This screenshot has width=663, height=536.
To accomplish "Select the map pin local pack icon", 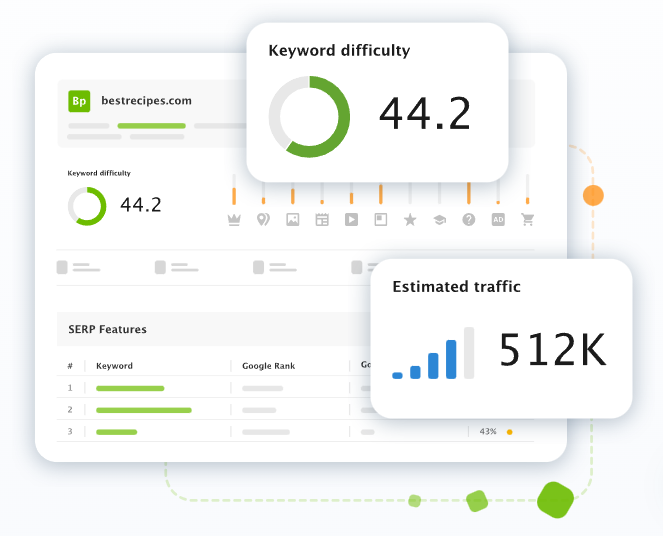I will click(x=263, y=220).
